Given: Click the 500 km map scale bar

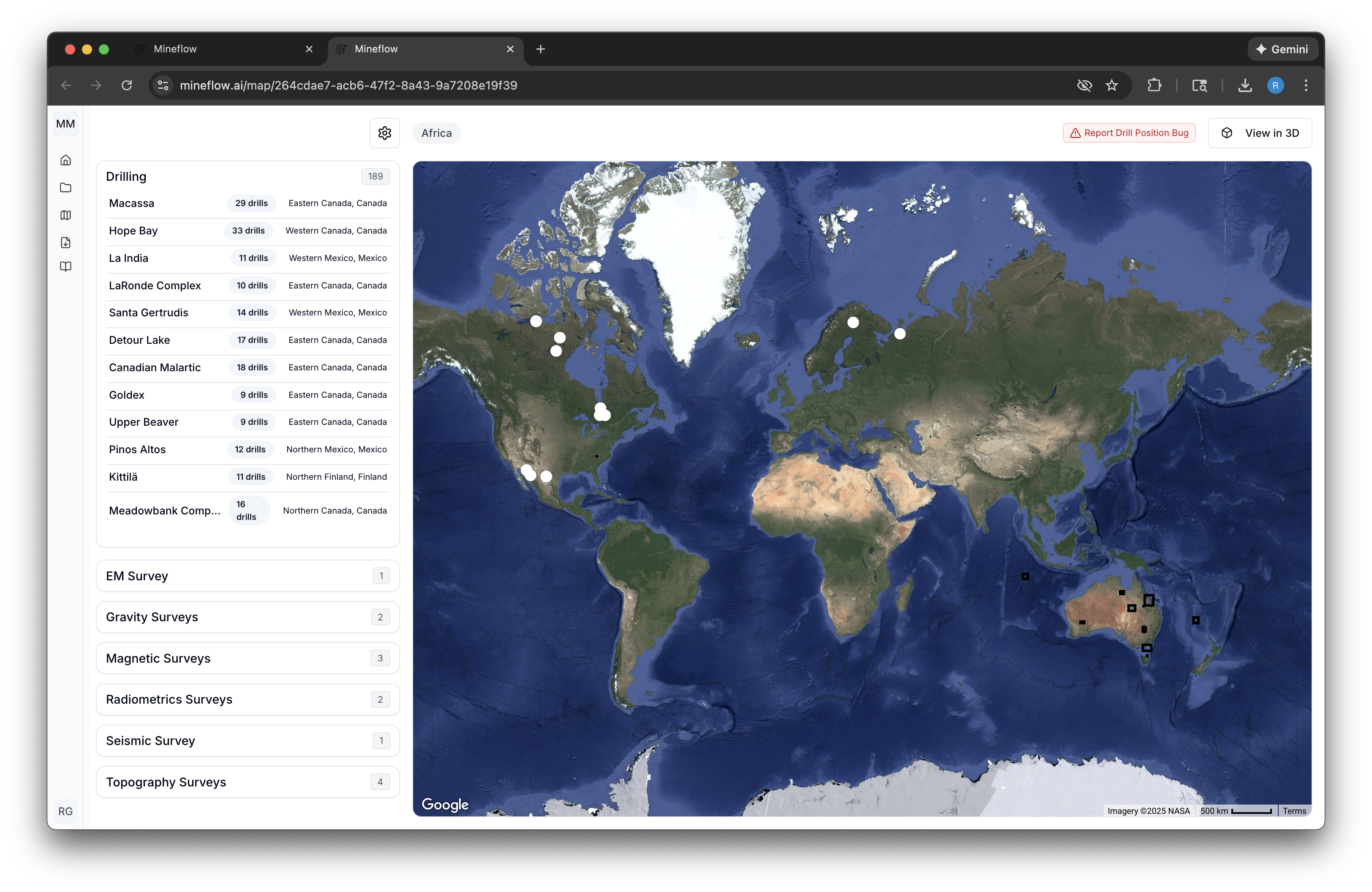Looking at the screenshot, I should [1236, 812].
